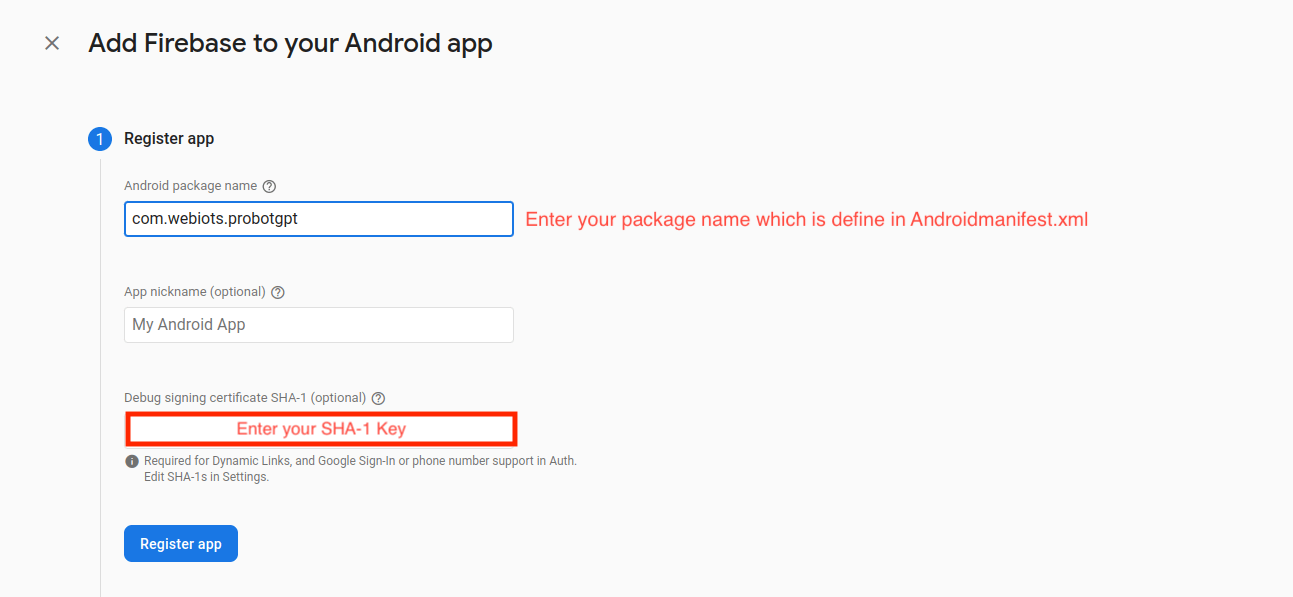Click the info icon before Dynamic Links note

[x=132, y=462]
